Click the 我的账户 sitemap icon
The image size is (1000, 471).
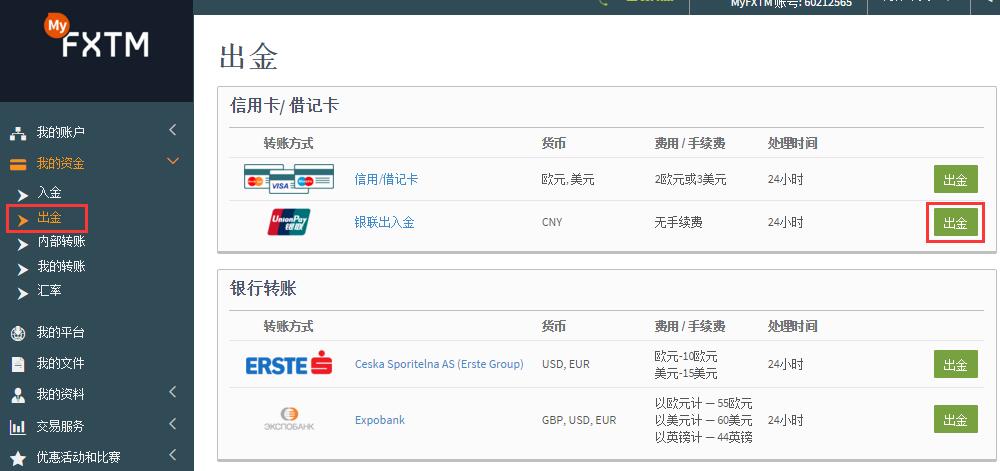click(x=17, y=133)
